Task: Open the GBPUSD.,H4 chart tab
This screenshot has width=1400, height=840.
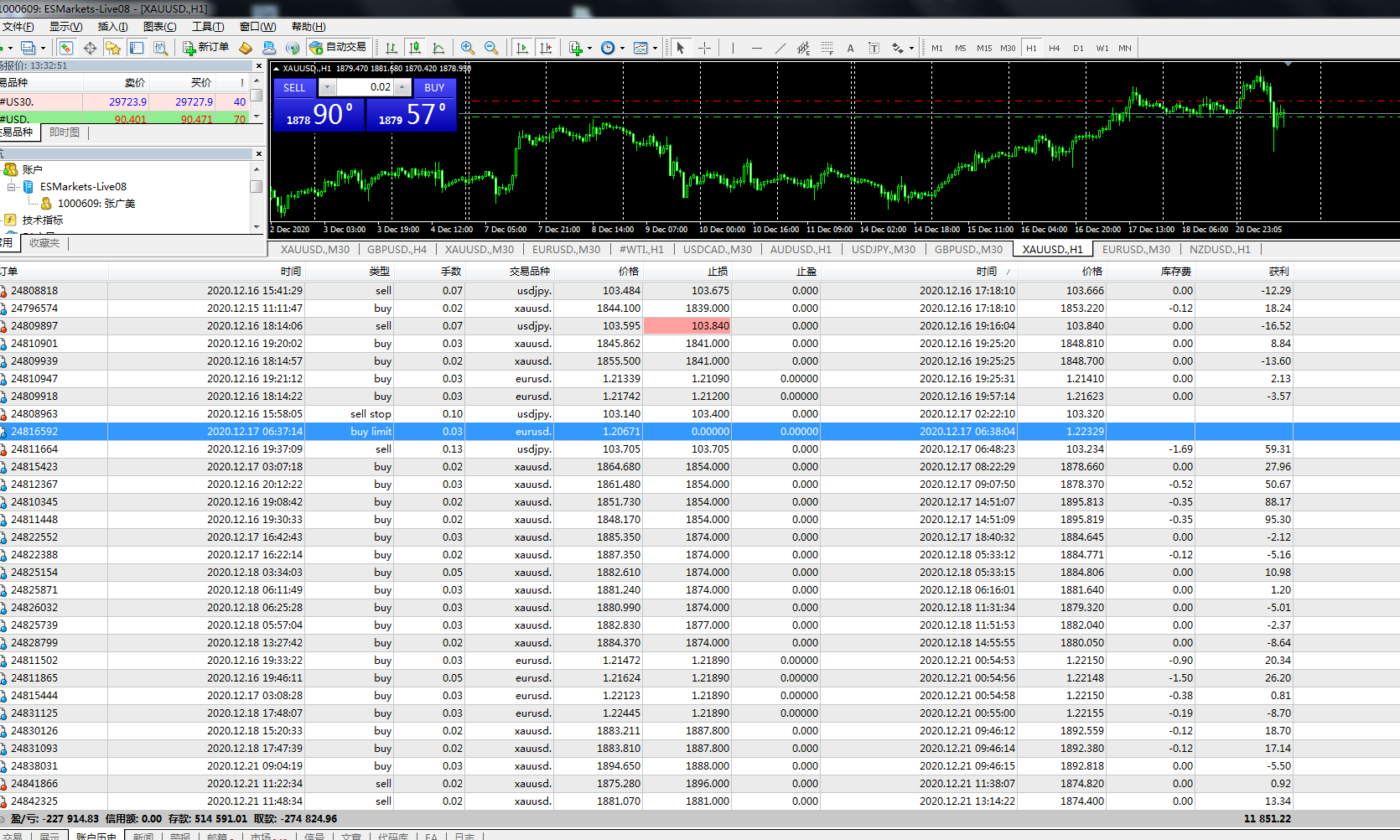Action: tap(397, 249)
